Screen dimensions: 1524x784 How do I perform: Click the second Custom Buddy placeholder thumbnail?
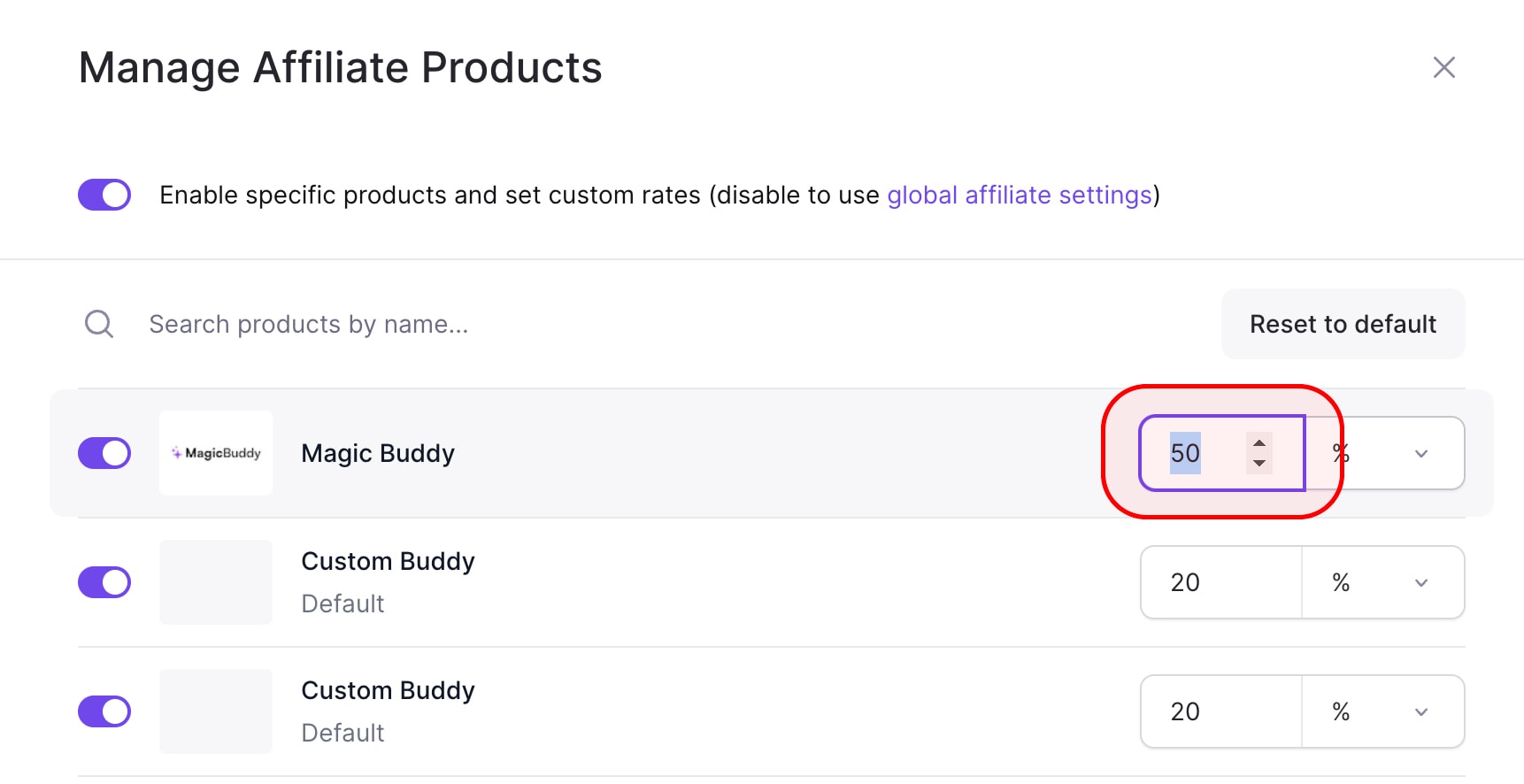[215, 711]
